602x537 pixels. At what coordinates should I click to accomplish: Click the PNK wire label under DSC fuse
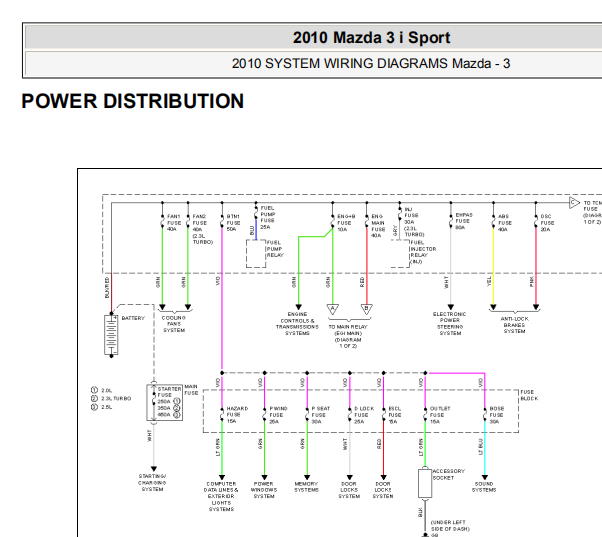pyautogui.click(x=531, y=281)
